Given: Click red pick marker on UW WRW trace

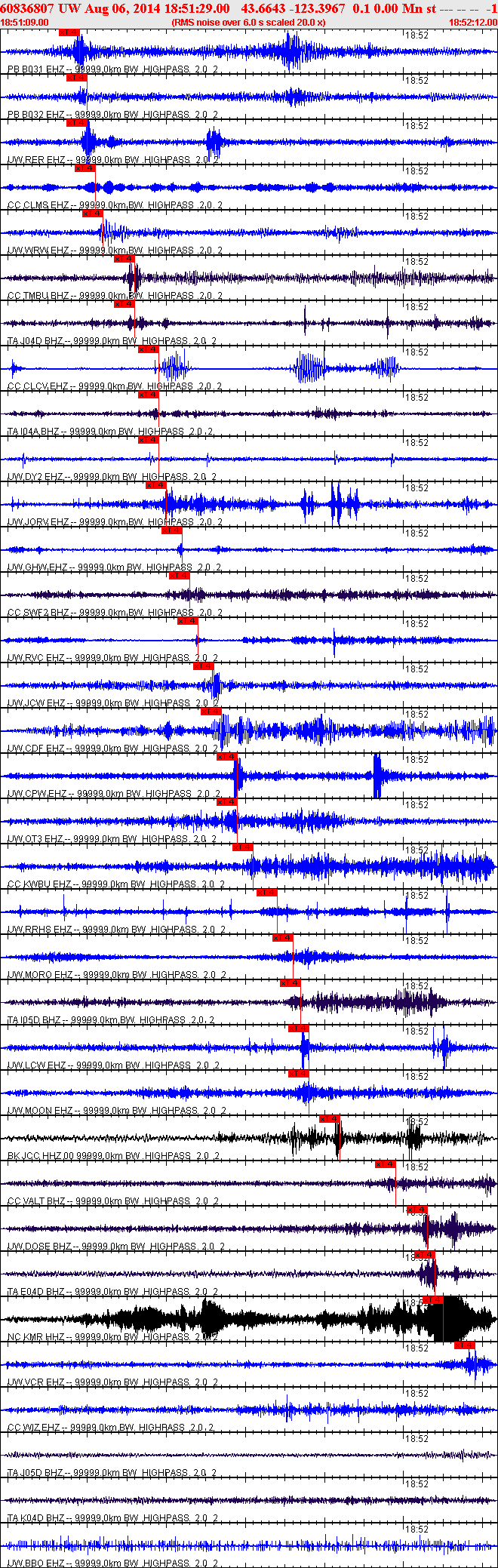Looking at the screenshot, I should [x=92, y=214].
